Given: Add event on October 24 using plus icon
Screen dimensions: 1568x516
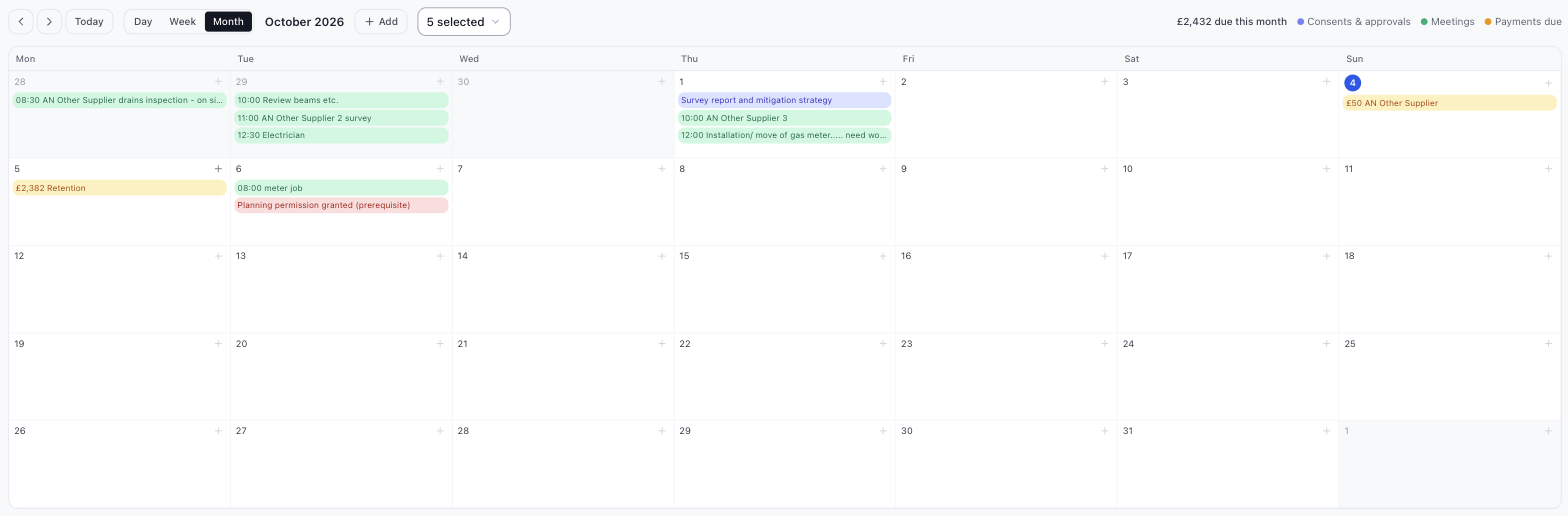Looking at the screenshot, I should pyautogui.click(x=1327, y=344).
